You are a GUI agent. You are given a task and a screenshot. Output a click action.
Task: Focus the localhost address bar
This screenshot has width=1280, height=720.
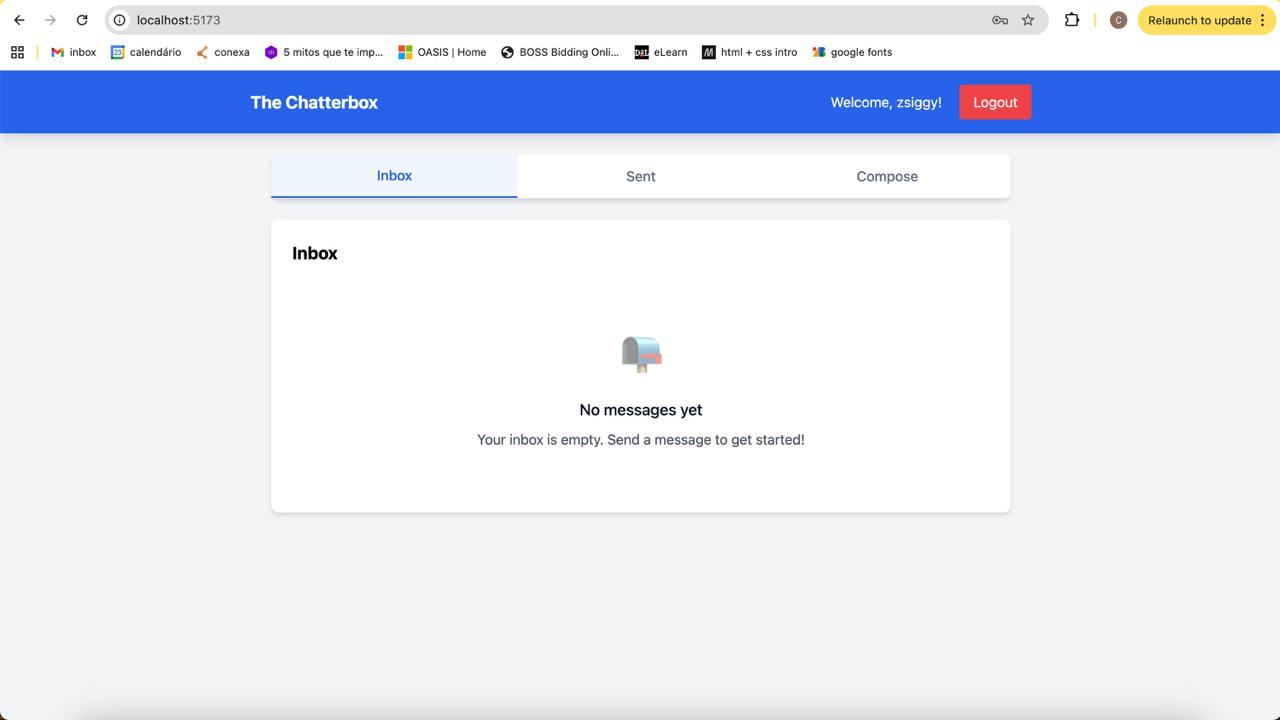(x=560, y=20)
